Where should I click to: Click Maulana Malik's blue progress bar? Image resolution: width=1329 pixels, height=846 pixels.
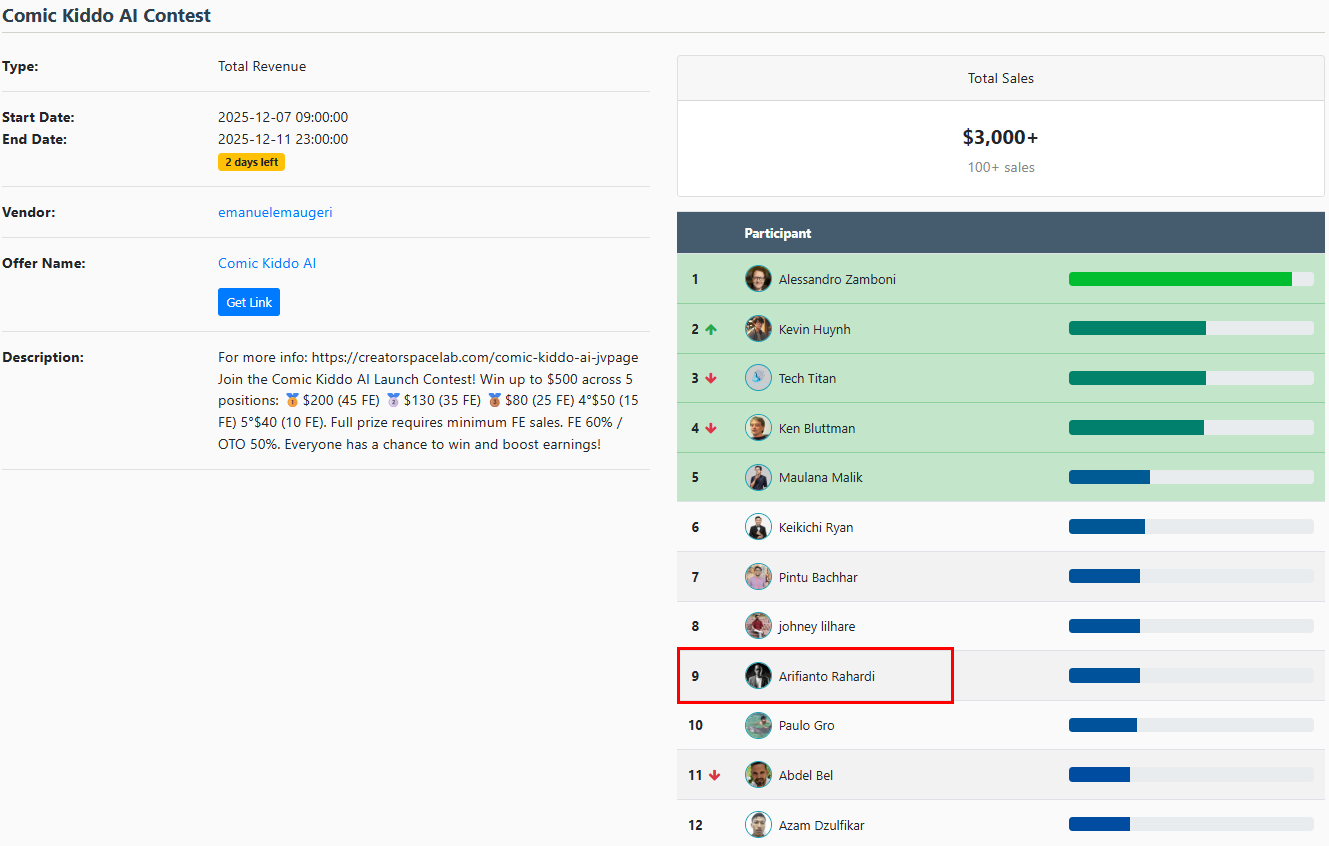coord(1109,477)
